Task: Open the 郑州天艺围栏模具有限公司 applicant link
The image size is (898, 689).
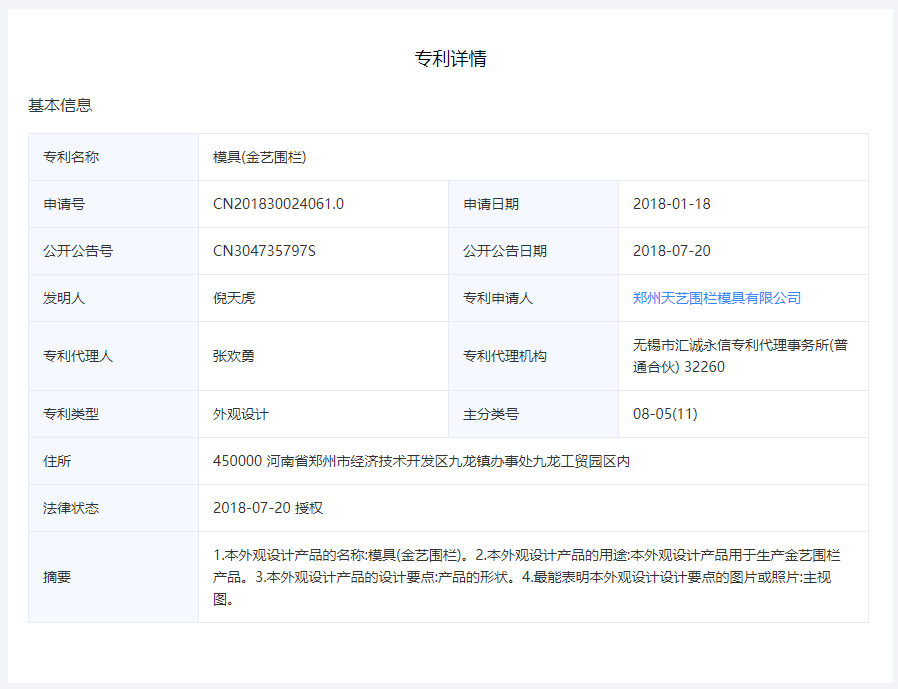Action: point(716,298)
